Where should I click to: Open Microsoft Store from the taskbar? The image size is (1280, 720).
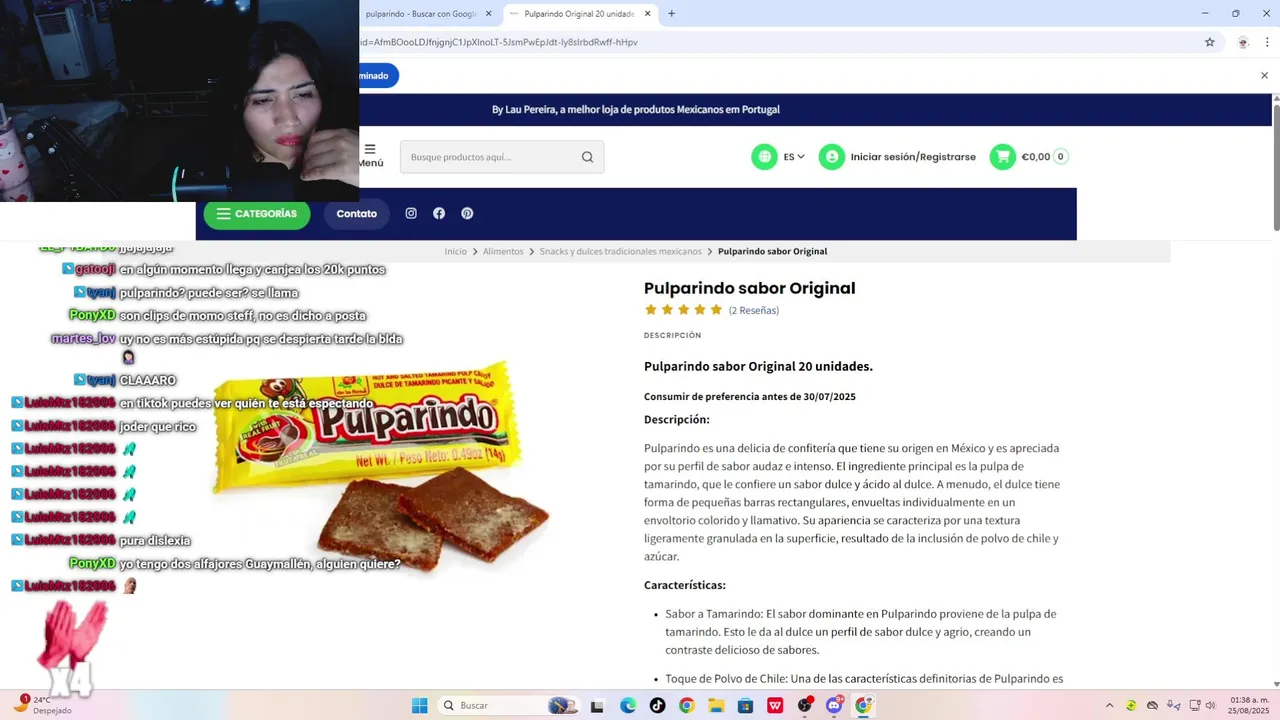(x=745, y=705)
